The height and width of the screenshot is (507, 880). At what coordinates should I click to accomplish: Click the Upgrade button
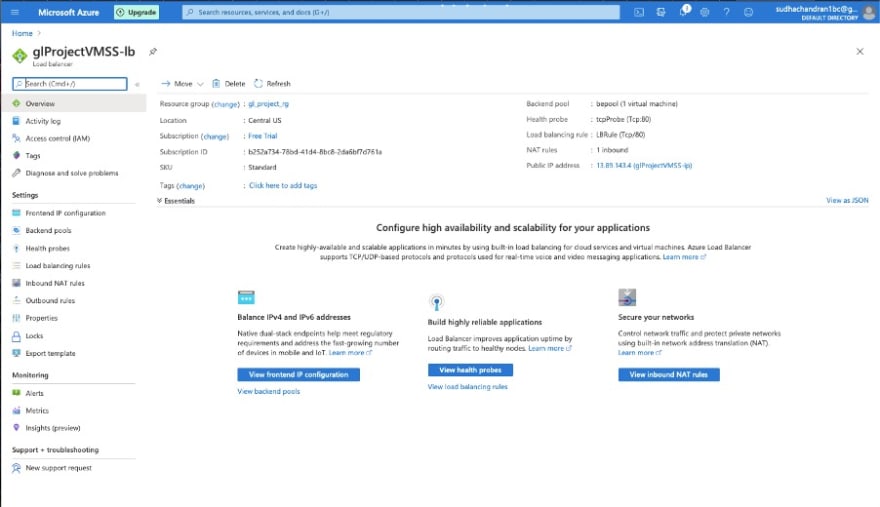(136, 12)
